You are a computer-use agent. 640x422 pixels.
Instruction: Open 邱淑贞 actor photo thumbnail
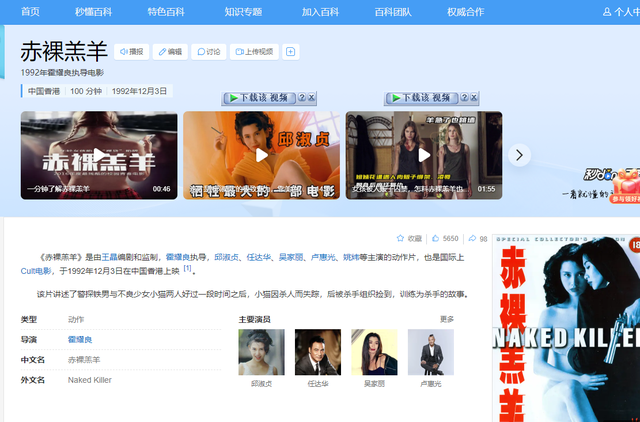tap(262, 352)
